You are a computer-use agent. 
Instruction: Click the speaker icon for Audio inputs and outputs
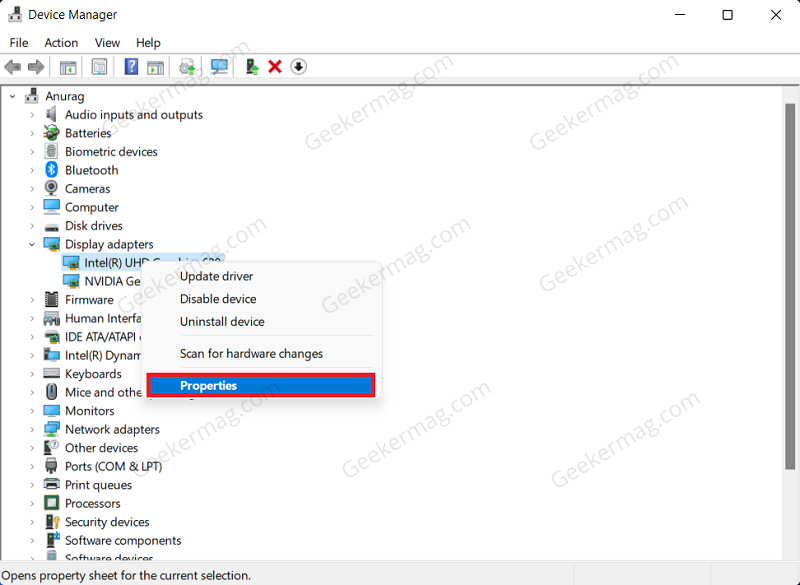coord(51,114)
